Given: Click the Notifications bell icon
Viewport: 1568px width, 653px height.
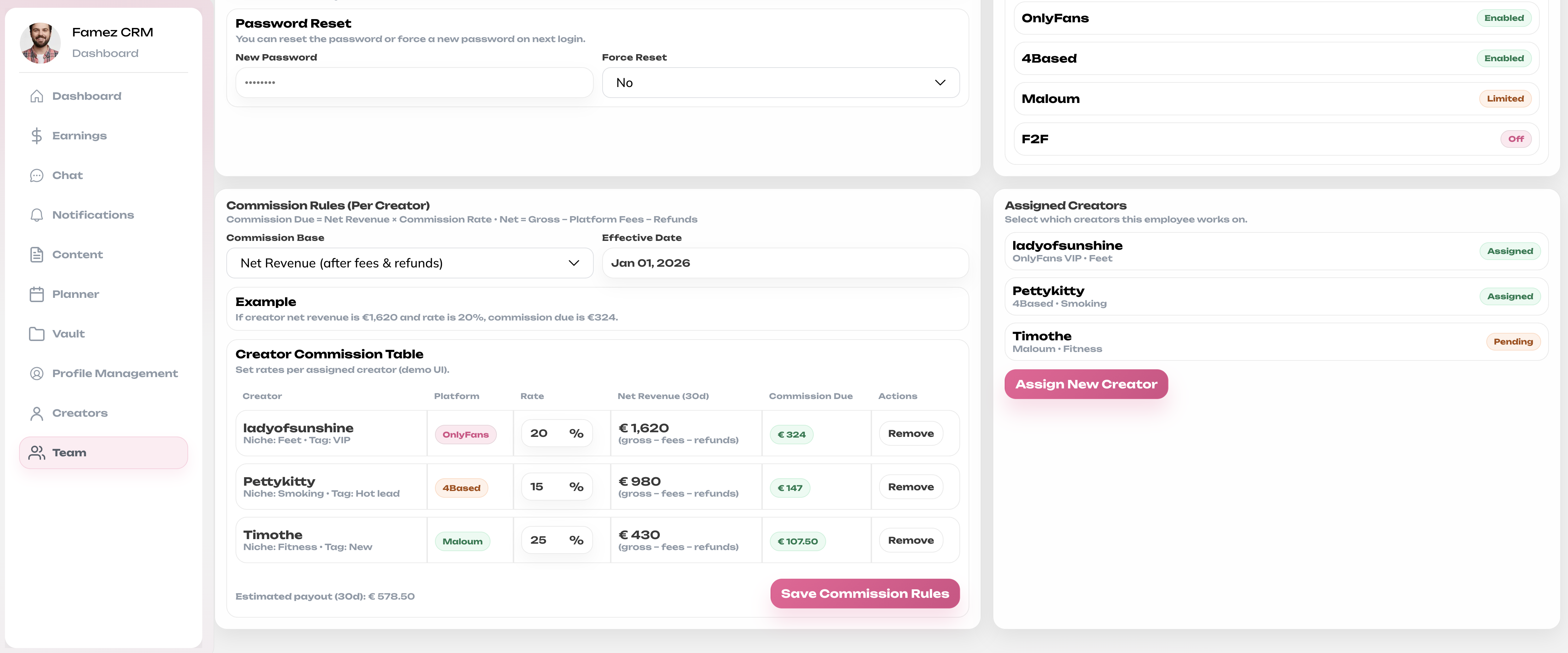Looking at the screenshot, I should click(x=37, y=214).
